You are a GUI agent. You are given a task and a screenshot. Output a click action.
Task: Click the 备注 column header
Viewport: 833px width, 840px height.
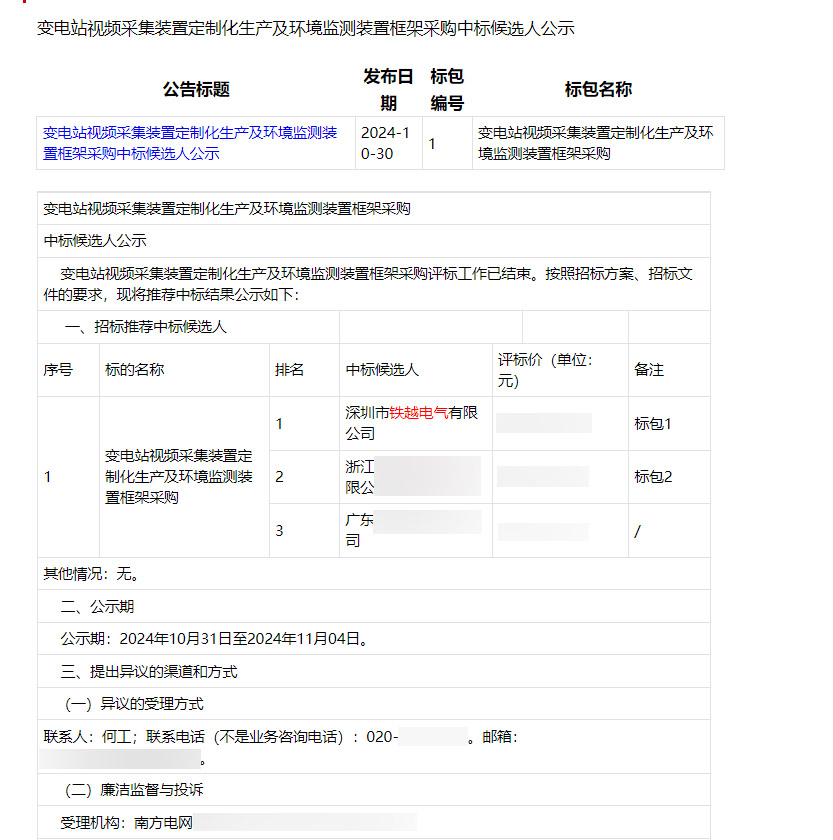[x=649, y=370]
